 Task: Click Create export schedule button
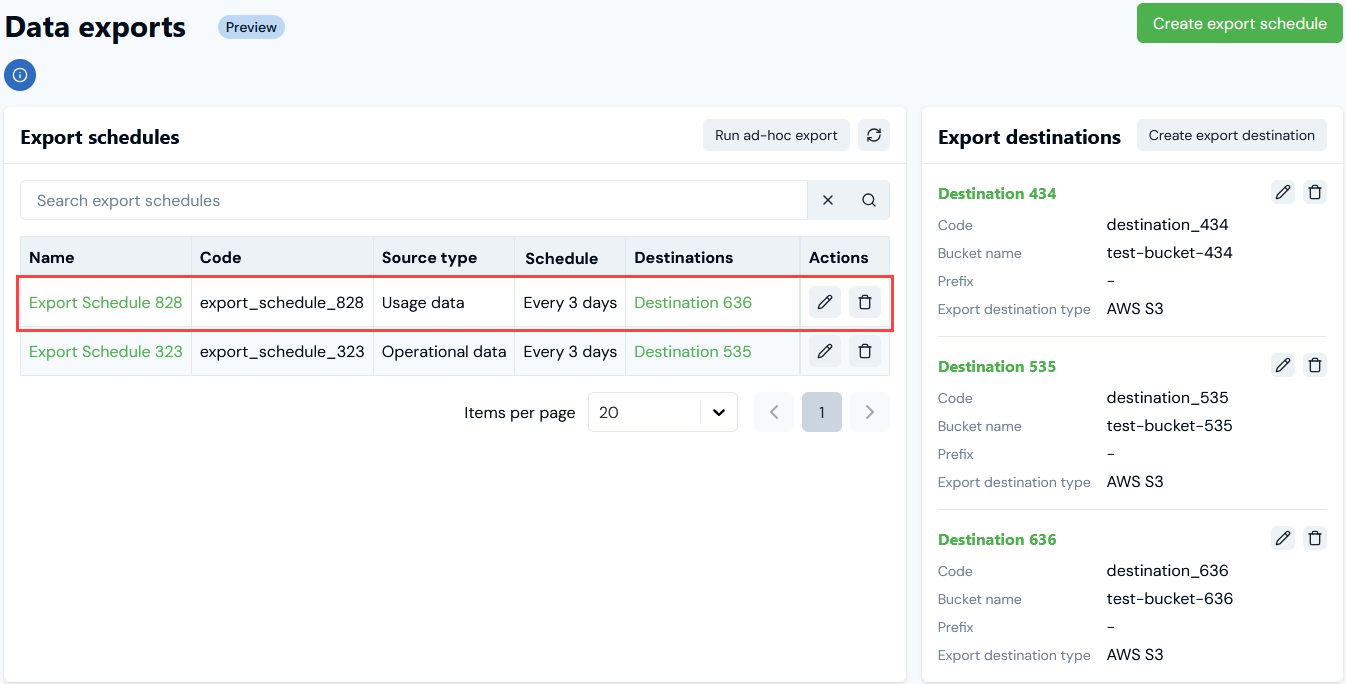(x=1239, y=24)
